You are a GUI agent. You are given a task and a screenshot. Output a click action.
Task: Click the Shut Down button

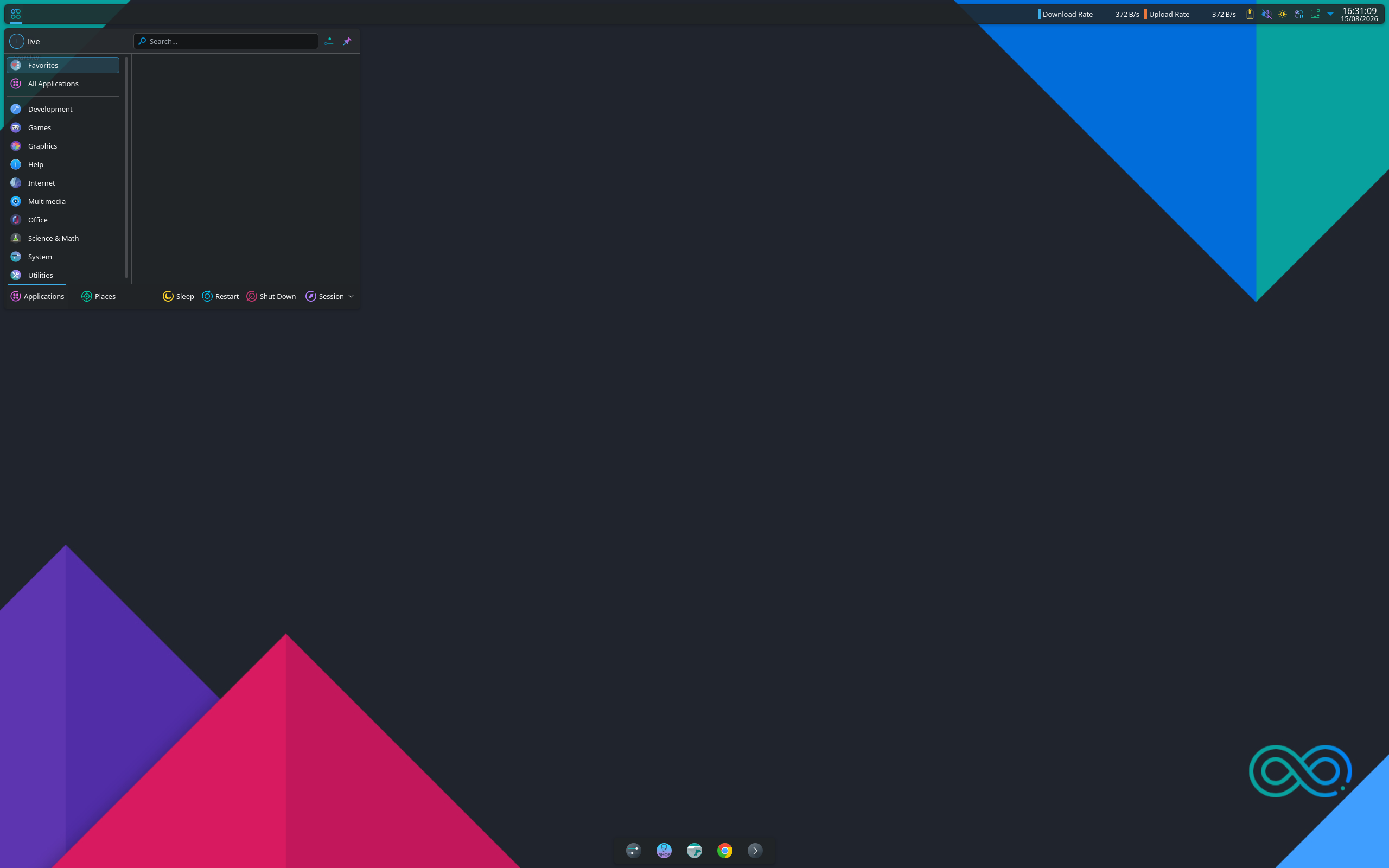point(271,296)
